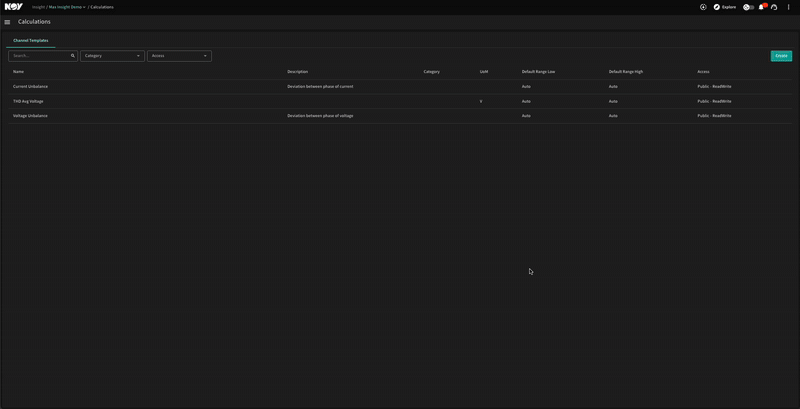Expand the Max Insight Demo breadcrumb dropdown

click(x=67, y=7)
